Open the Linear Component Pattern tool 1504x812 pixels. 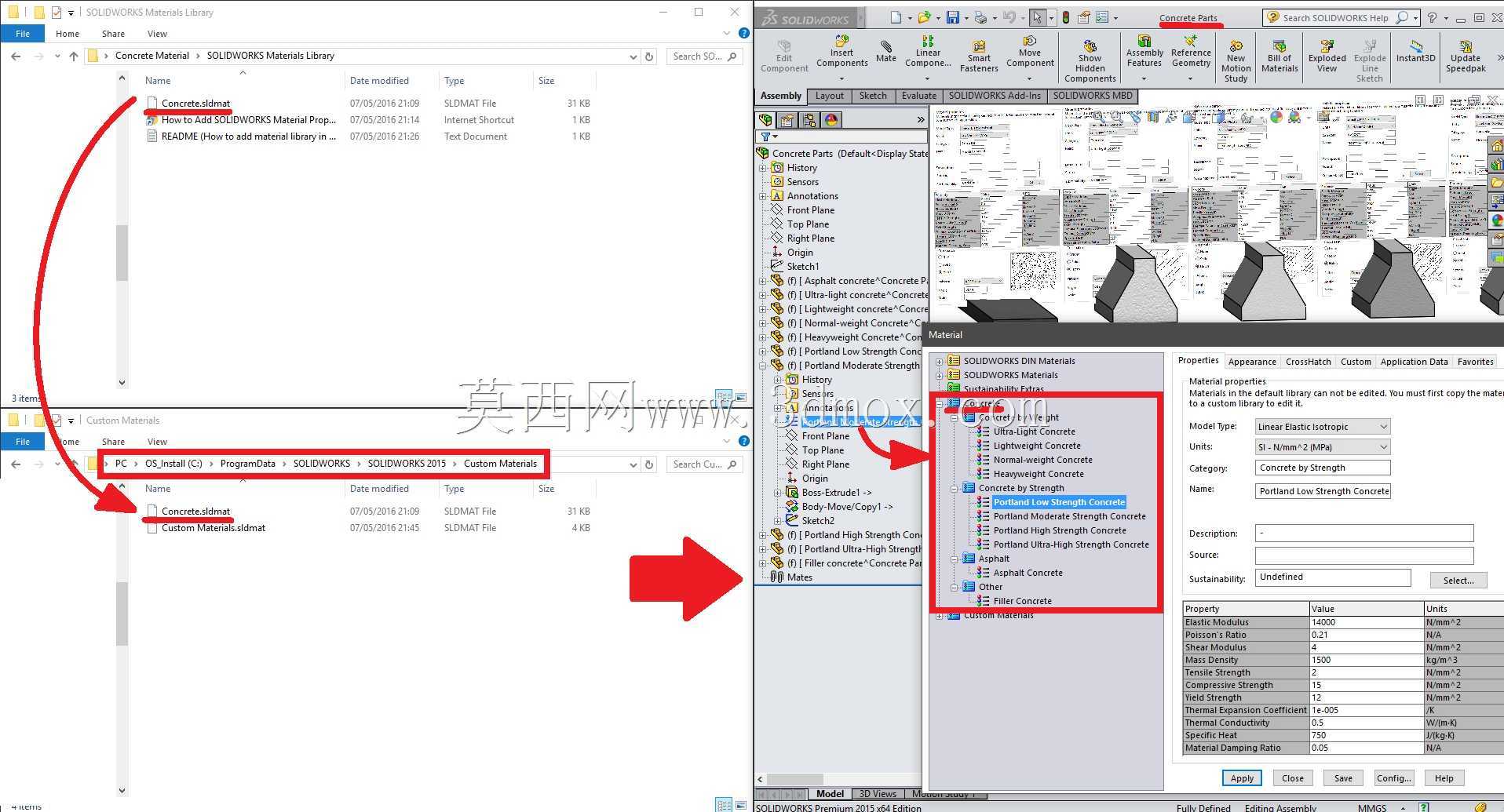point(927,52)
